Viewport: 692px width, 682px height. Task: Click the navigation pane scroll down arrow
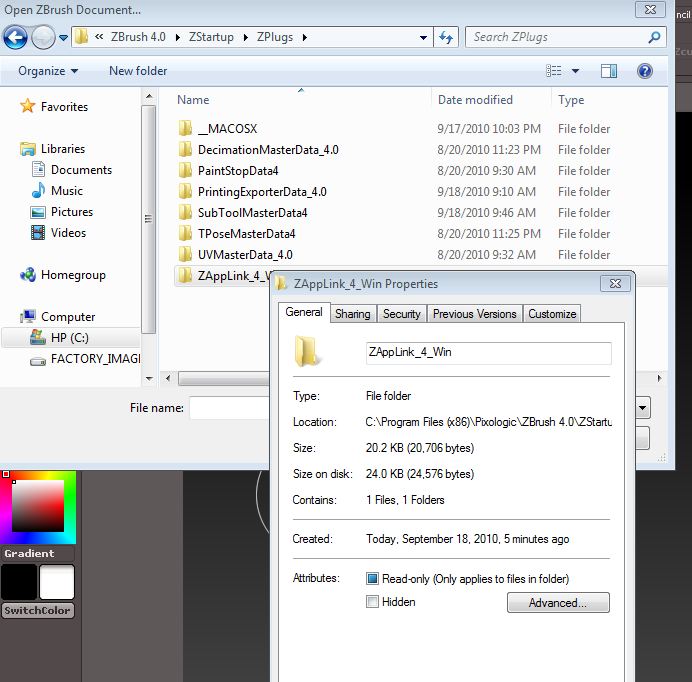click(x=149, y=378)
